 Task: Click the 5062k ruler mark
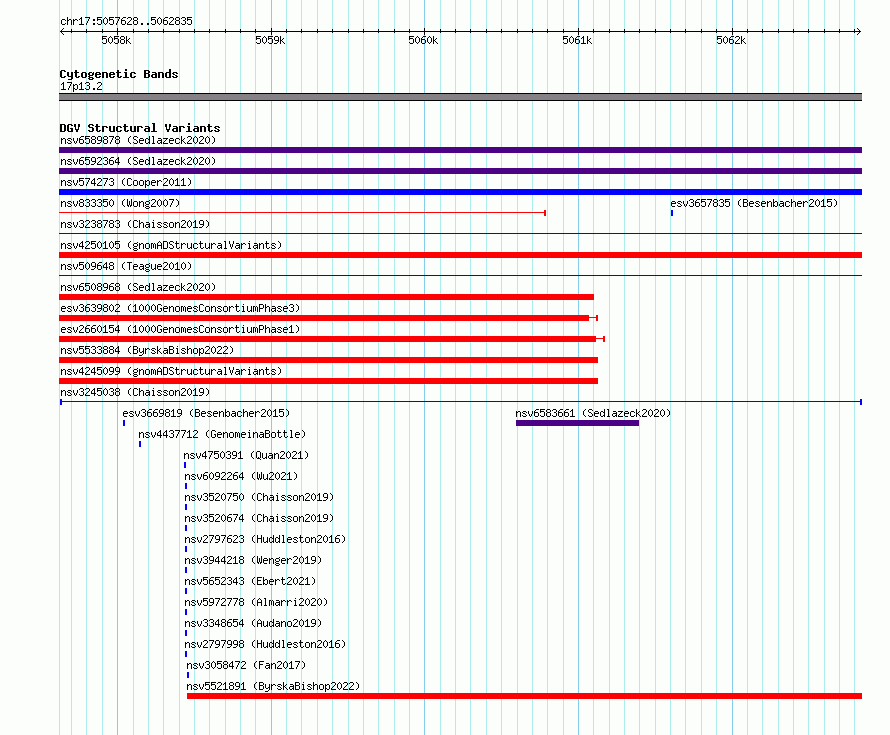coord(731,40)
